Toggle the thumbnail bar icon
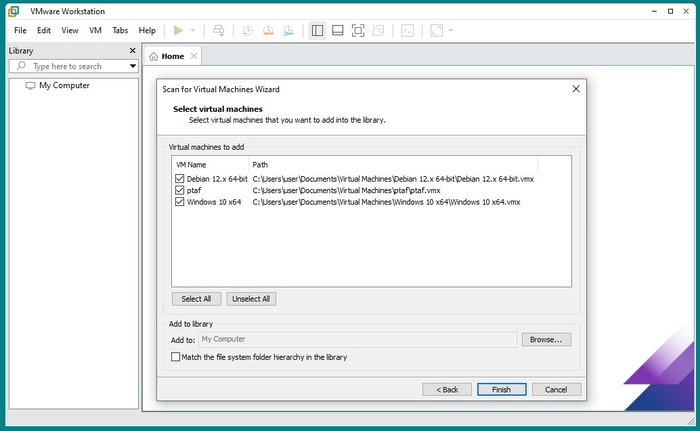 click(338, 30)
